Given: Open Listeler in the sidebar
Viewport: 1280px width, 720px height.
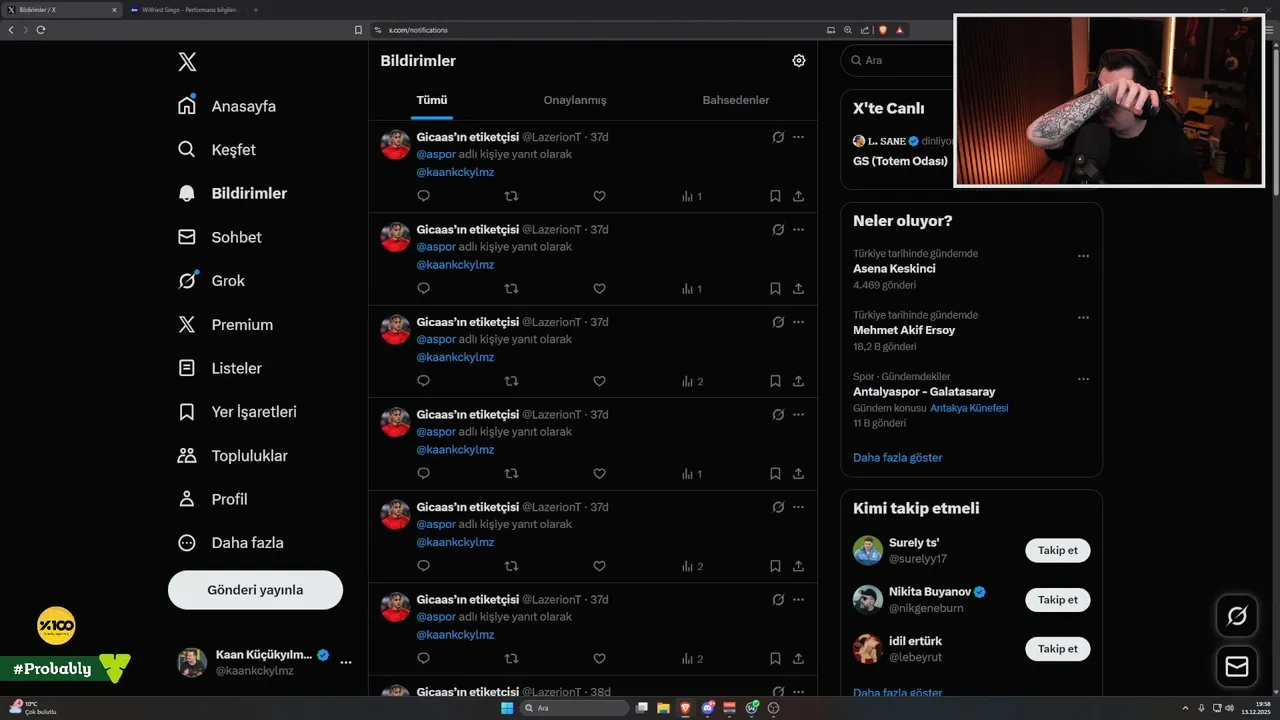Looking at the screenshot, I should pyautogui.click(x=220, y=368).
